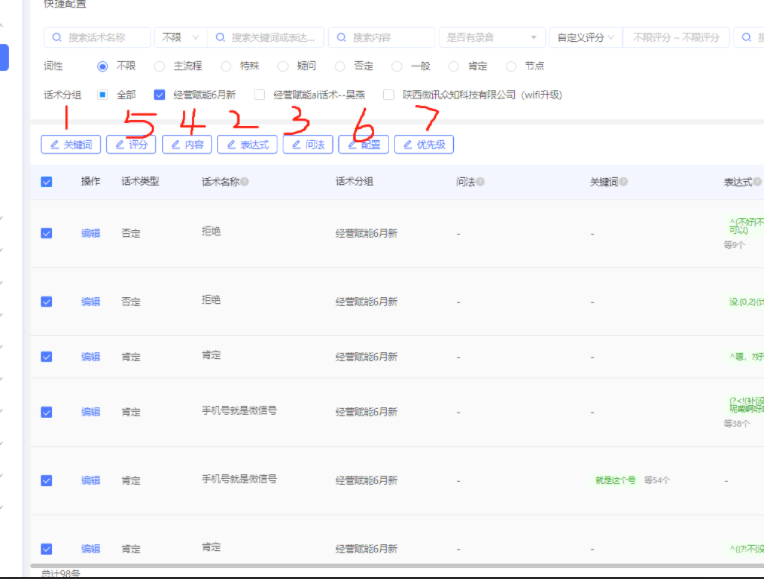Open the 不限 dropdown beside the name search
The image size is (764, 579).
coord(178,37)
